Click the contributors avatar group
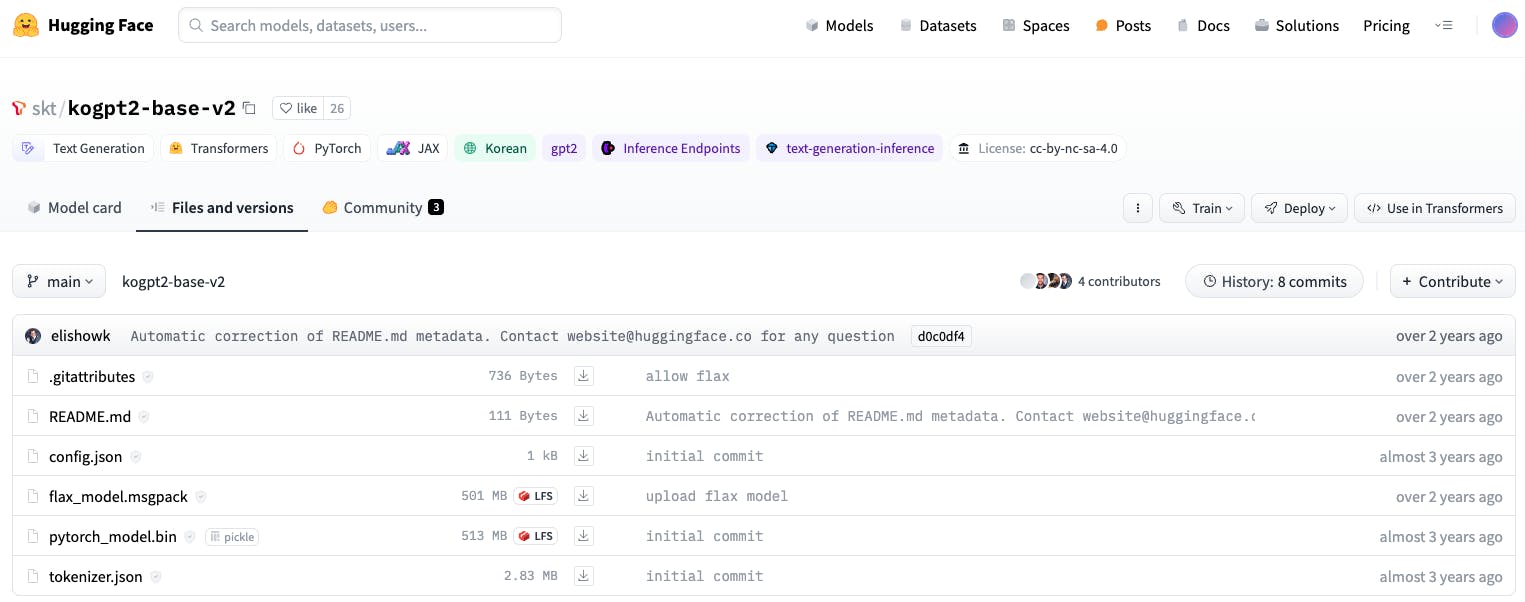 1046,281
